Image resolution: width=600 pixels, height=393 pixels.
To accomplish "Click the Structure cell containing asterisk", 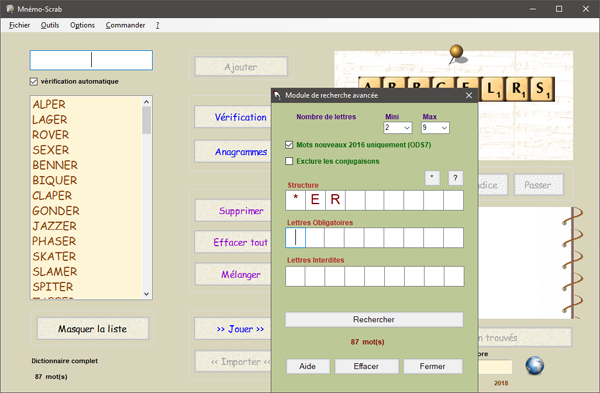I will tap(295, 200).
